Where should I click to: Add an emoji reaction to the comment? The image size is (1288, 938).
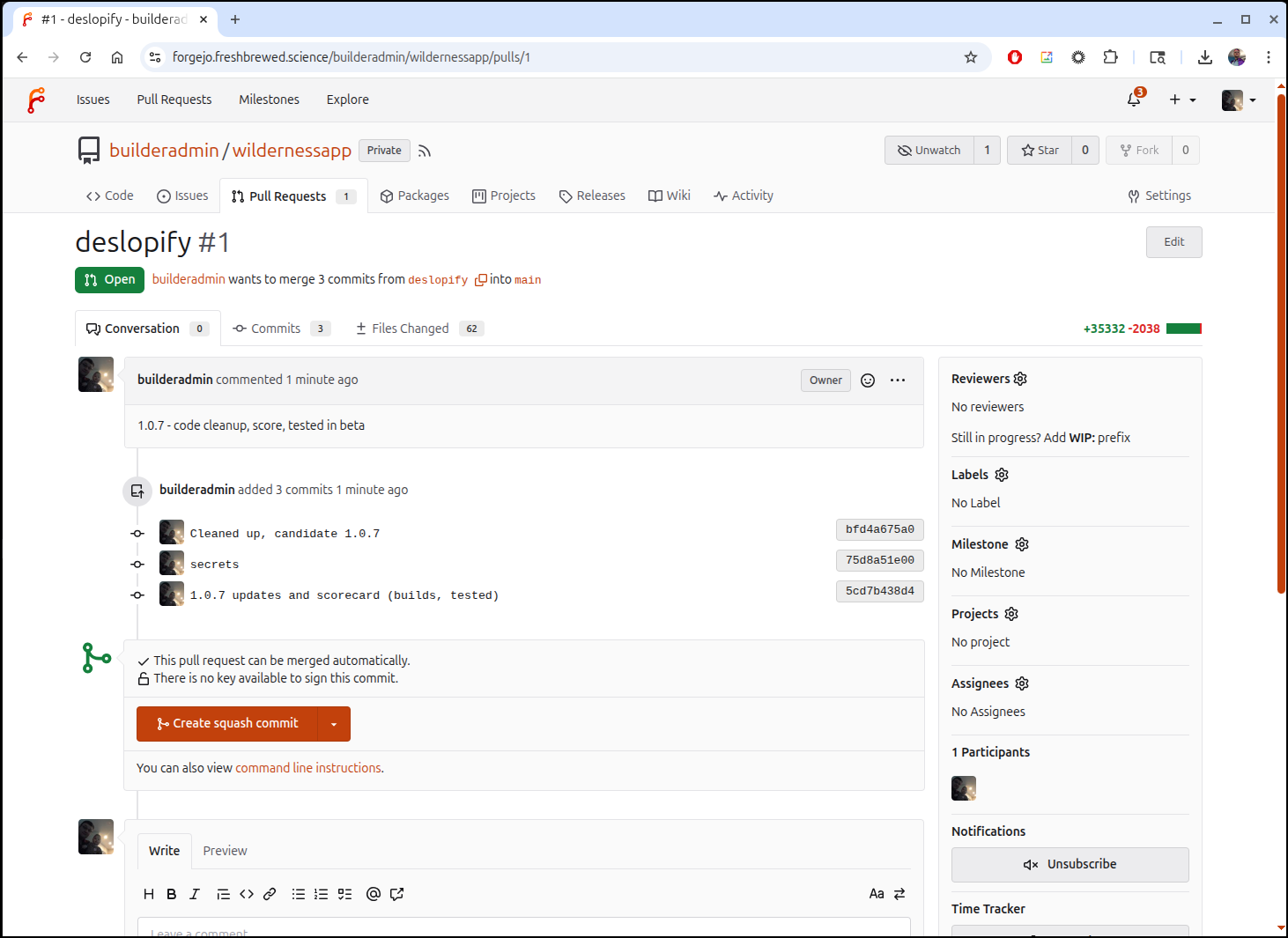point(868,380)
